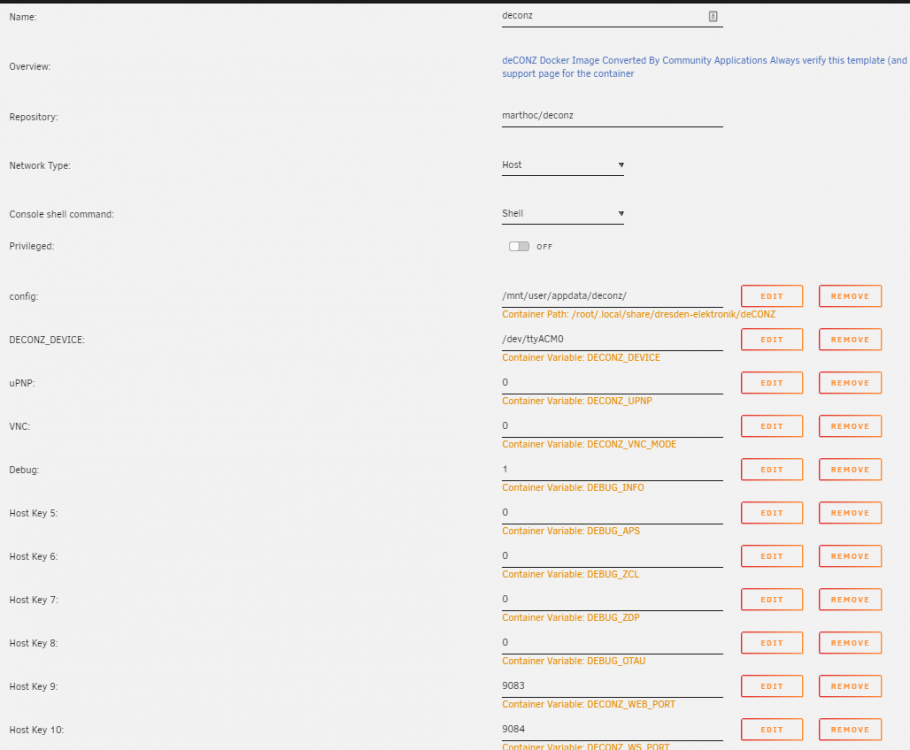910x750 pixels.
Task: Remove the Host Key 10 variable
Action: pyautogui.click(x=850, y=730)
